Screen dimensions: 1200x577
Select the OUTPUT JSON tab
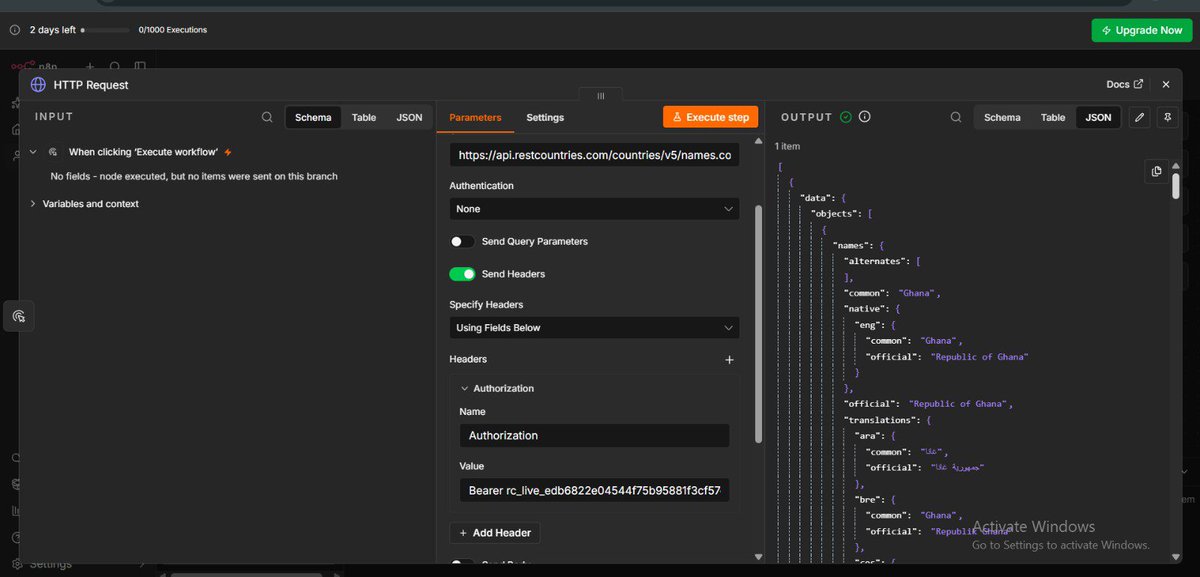(x=1098, y=117)
